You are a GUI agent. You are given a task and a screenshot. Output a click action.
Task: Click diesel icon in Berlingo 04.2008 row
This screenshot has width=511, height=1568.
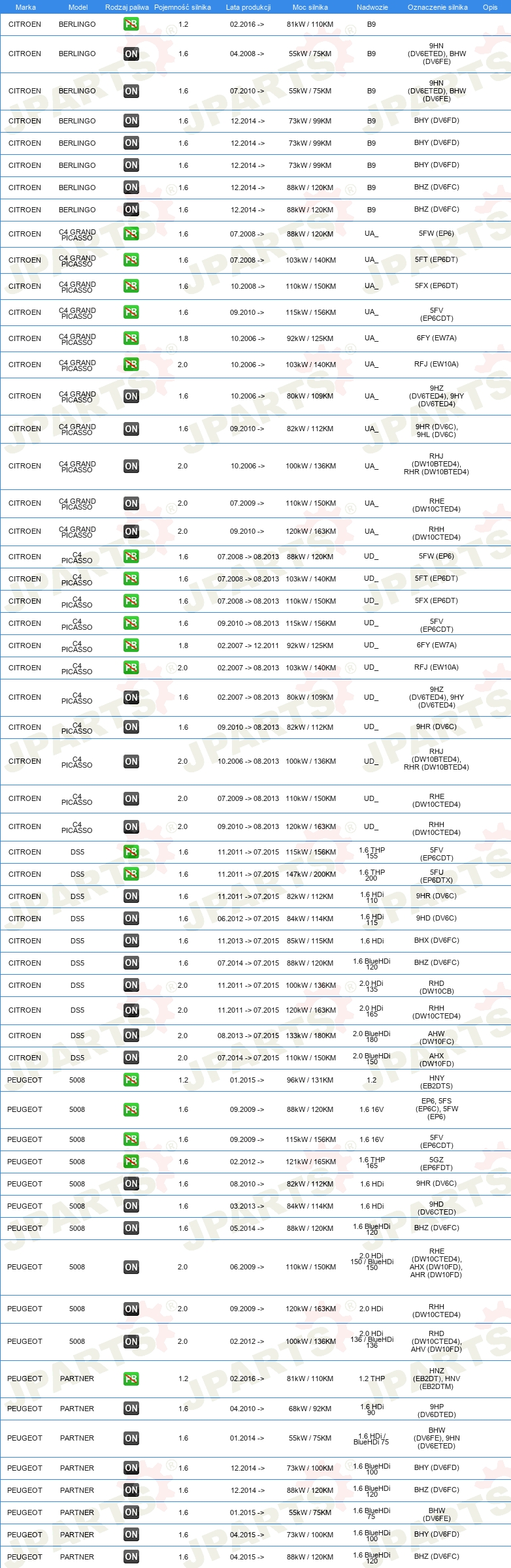pos(131,54)
